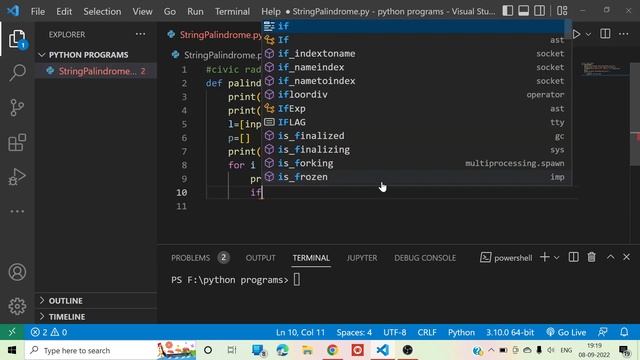This screenshot has height=360, width=640.
Task: Split the terminal panel
Action: coord(573,257)
